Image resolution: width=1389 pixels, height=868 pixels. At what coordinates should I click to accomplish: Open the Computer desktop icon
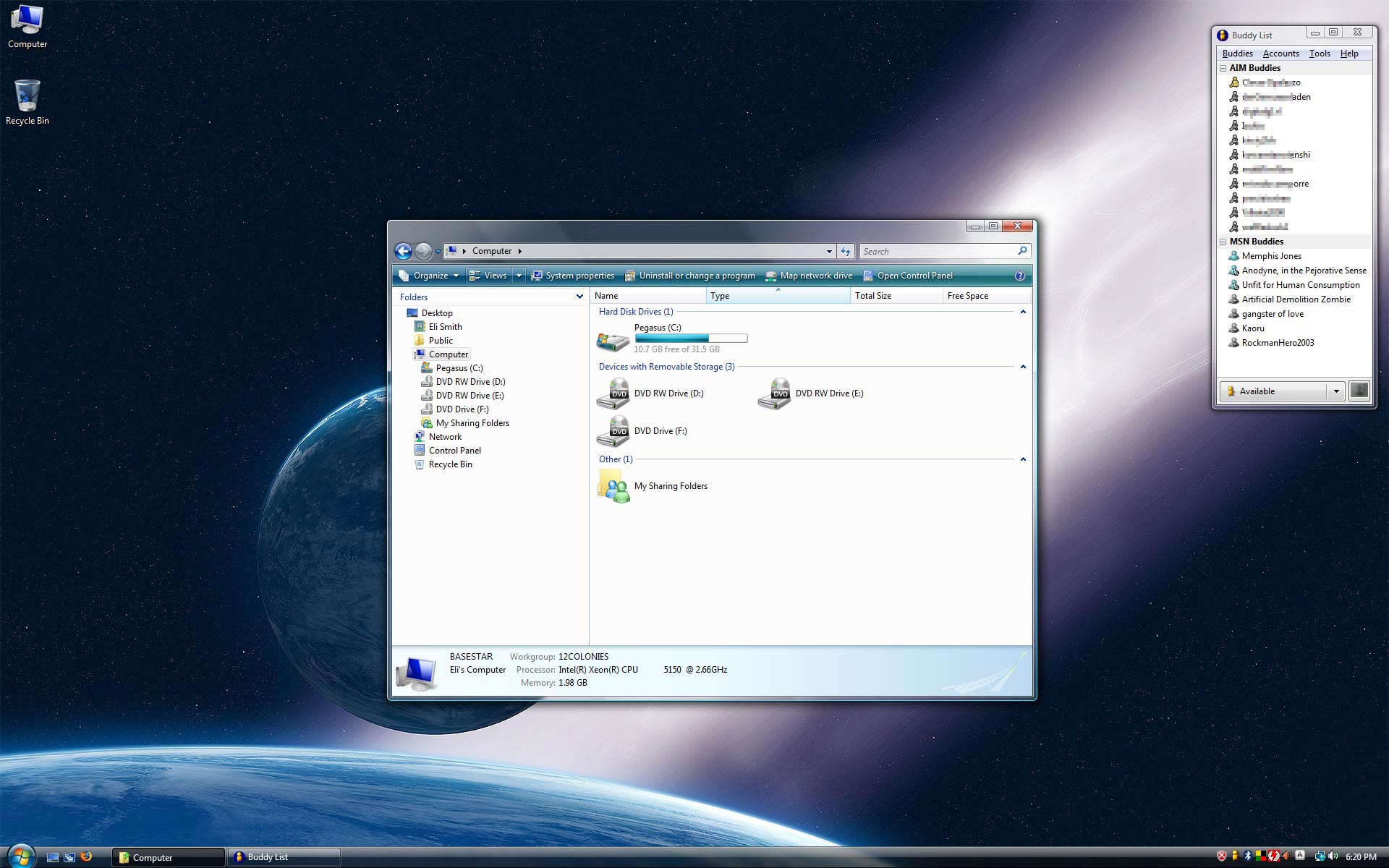click(27, 26)
